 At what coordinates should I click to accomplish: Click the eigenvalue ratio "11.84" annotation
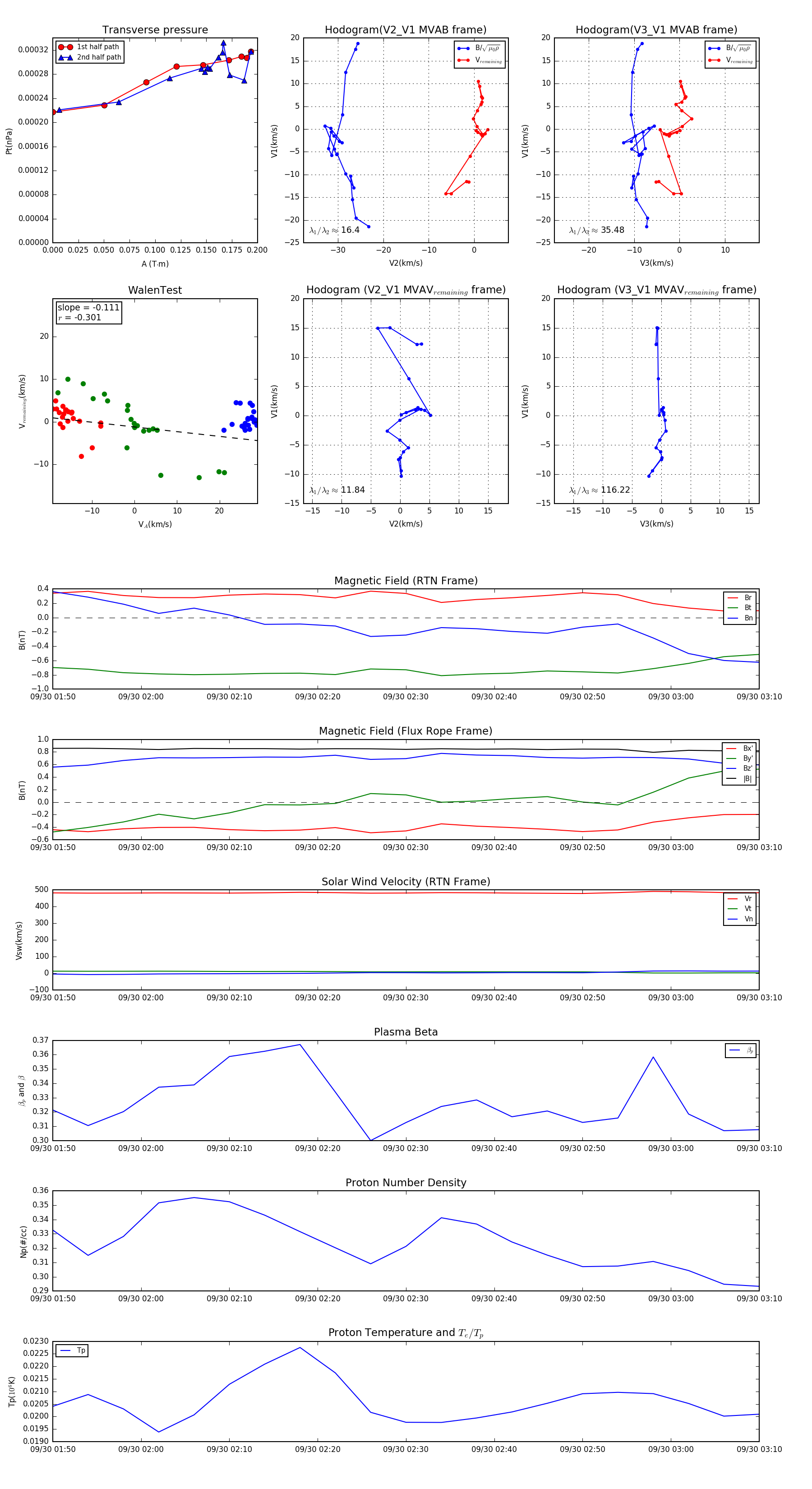337,490
